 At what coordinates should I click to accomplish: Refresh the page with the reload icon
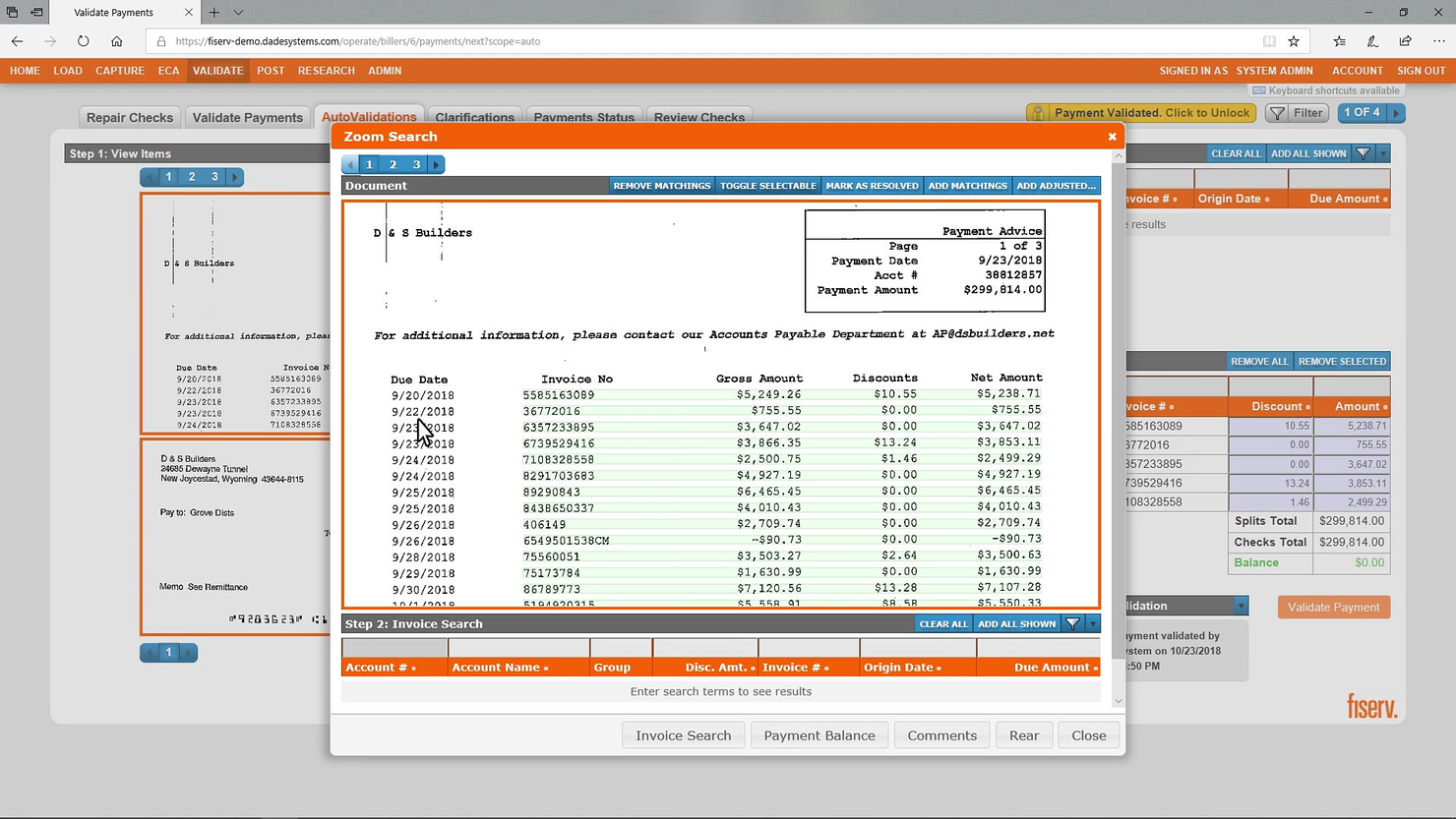coord(83,41)
